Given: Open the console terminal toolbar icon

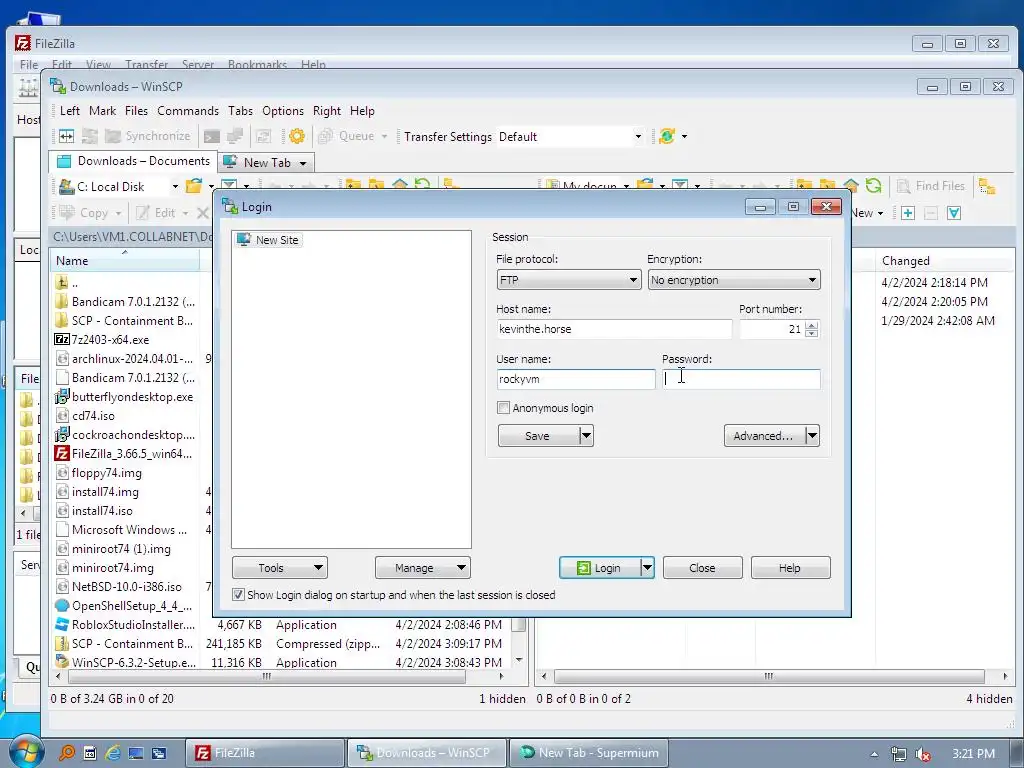Looking at the screenshot, I should coord(212,136).
